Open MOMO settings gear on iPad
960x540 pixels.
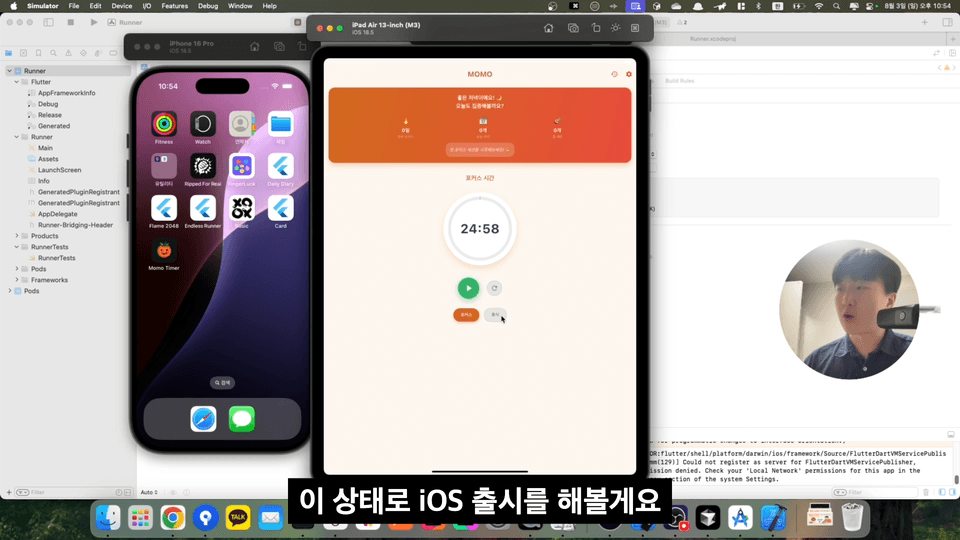pyautogui.click(x=629, y=74)
